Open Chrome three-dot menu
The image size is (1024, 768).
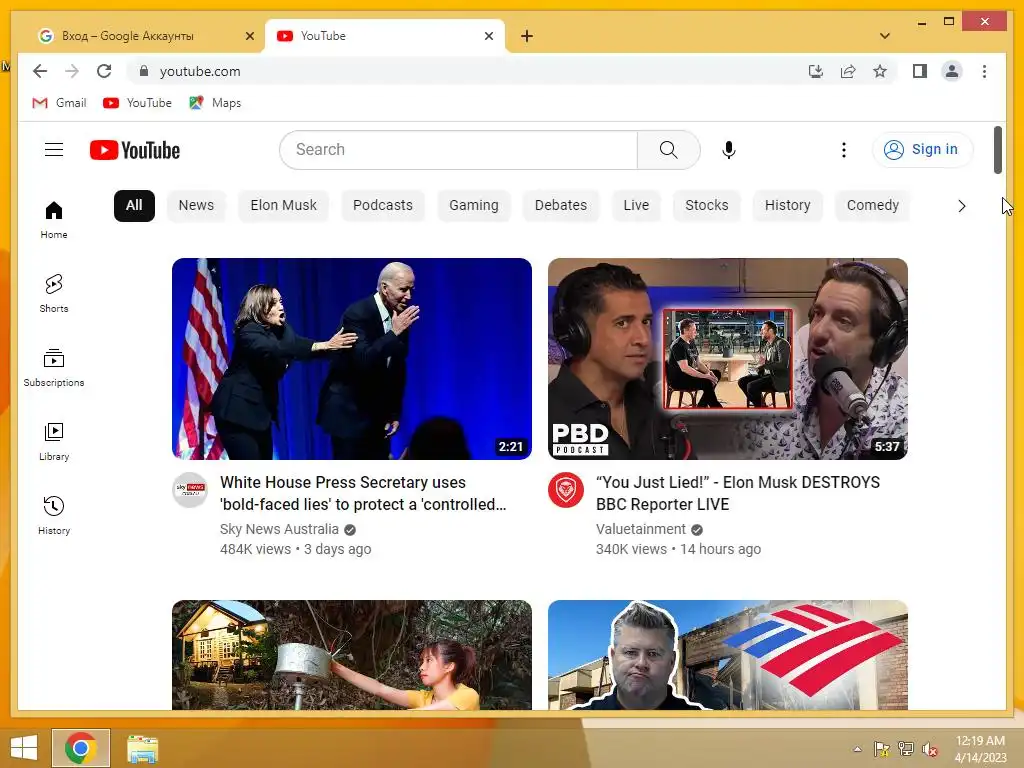984,71
